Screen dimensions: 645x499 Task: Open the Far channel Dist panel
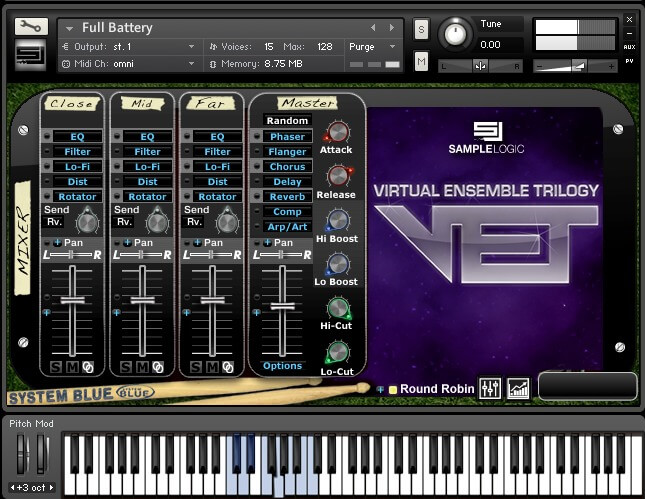tap(217, 181)
